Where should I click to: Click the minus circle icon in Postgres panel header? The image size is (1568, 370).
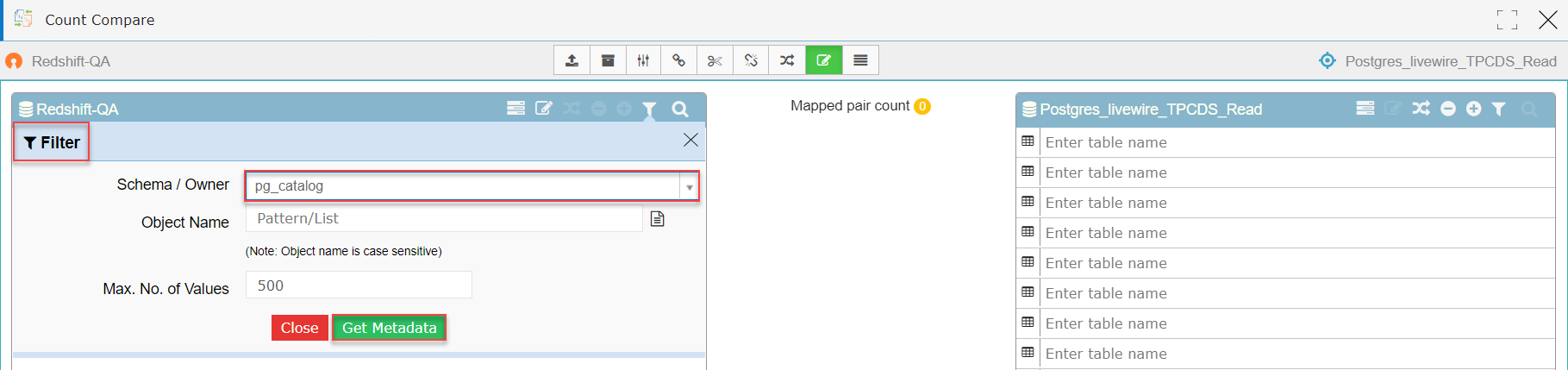[x=1448, y=109]
